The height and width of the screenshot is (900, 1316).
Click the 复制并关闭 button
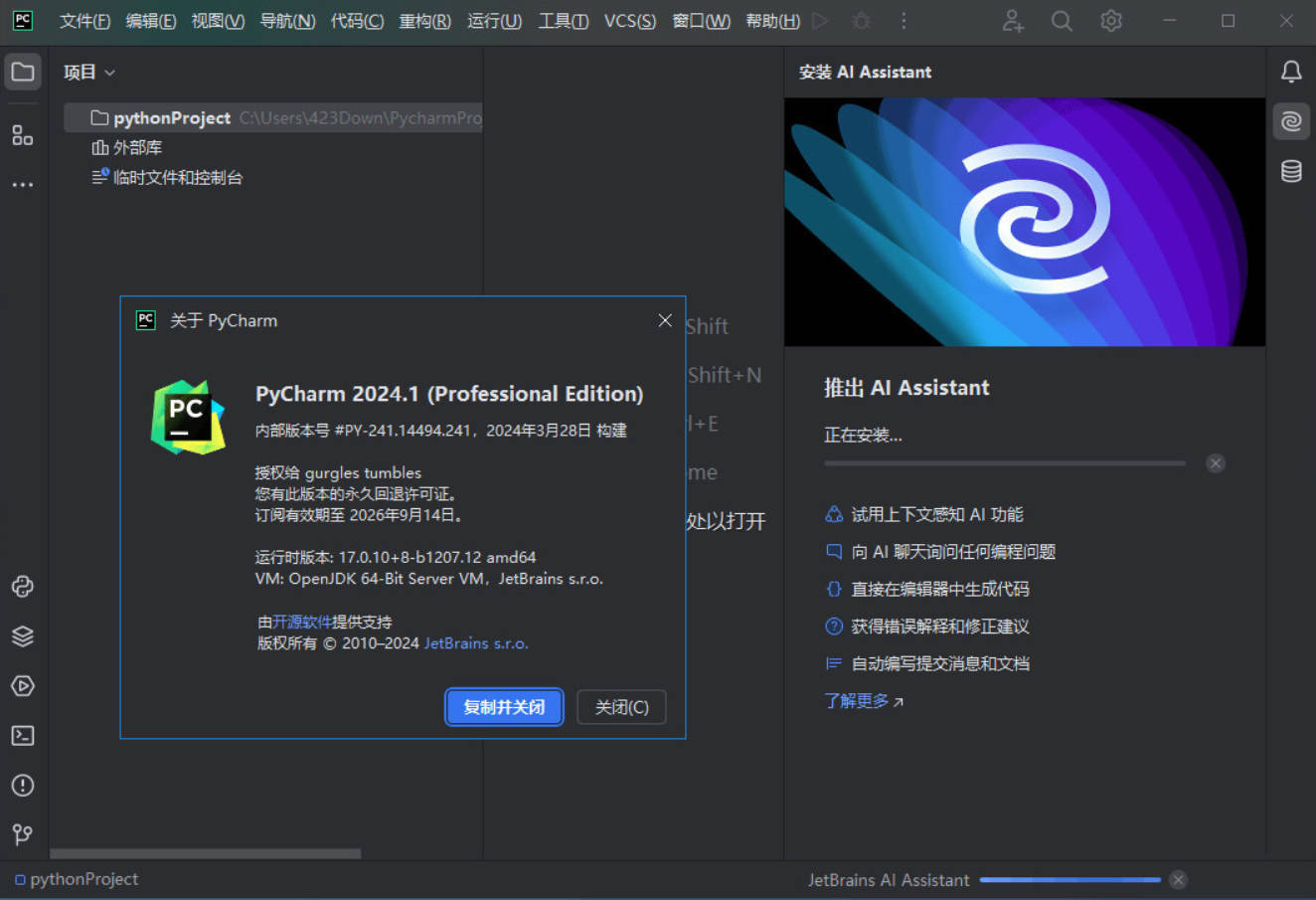click(504, 707)
